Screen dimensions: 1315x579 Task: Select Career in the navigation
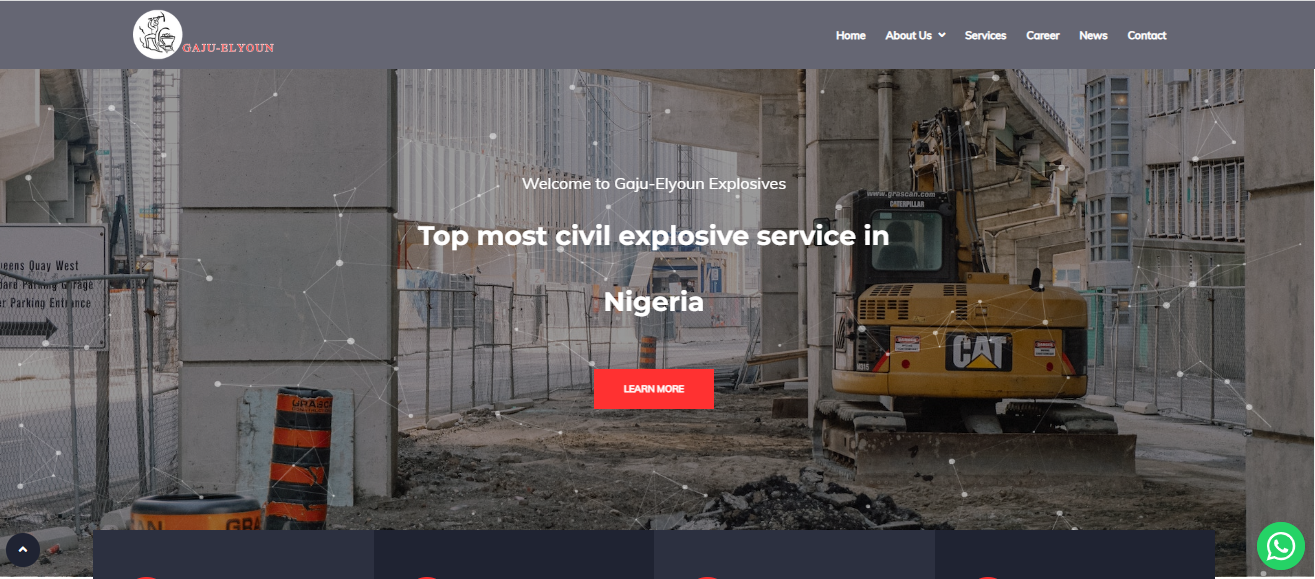pyautogui.click(x=1042, y=35)
